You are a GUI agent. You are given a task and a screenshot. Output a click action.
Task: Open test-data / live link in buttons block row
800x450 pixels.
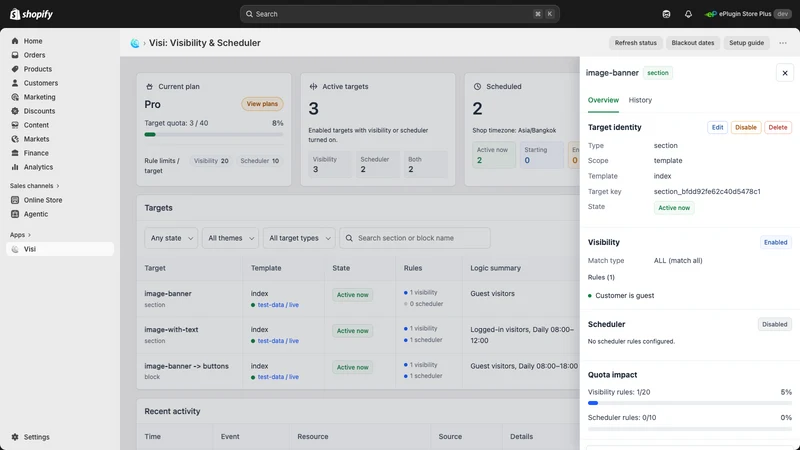click(278, 377)
